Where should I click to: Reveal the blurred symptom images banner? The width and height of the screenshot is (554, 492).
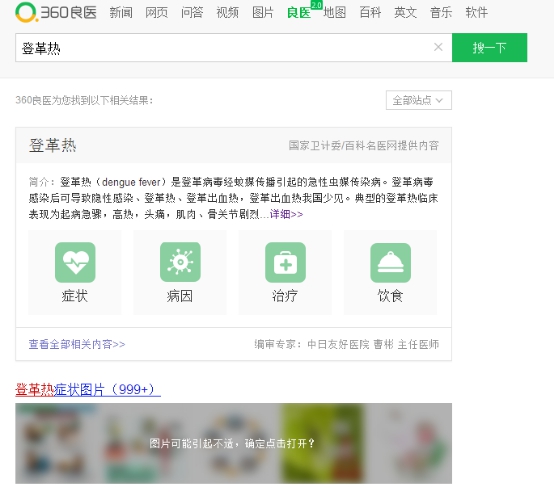point(233,443)
